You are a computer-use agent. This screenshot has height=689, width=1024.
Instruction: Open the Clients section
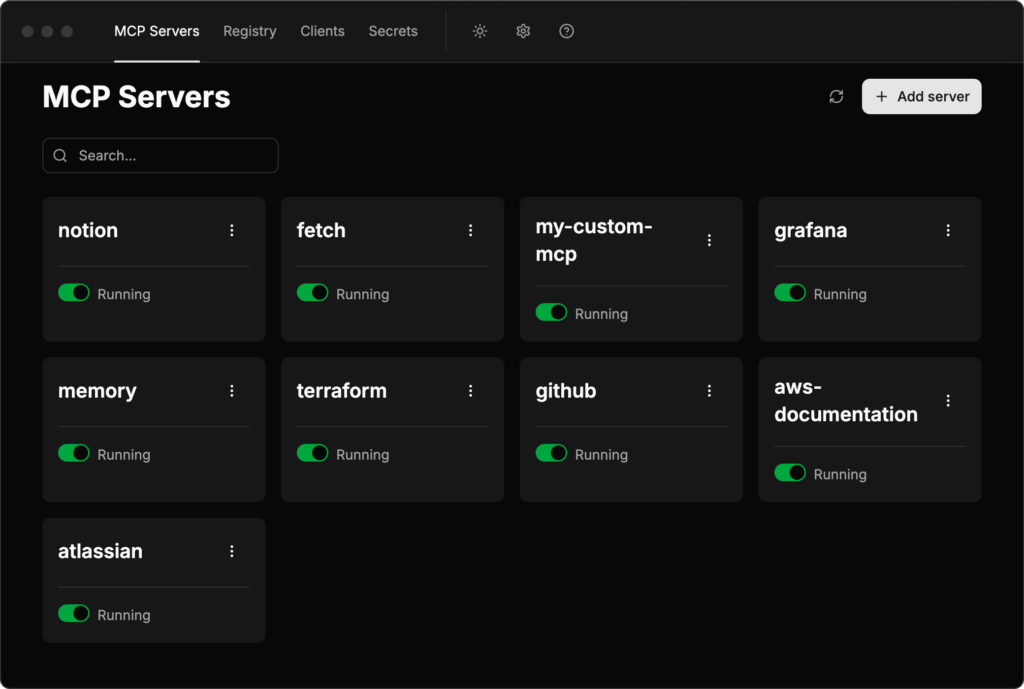point(322,31)
